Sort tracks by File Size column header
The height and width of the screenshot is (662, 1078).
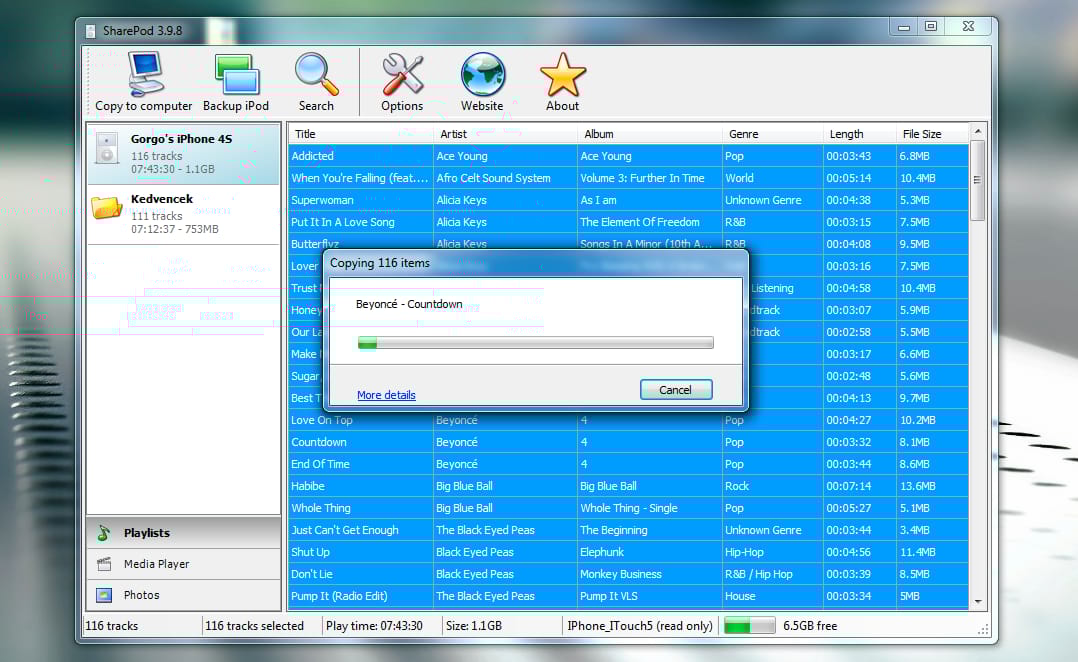tap(933, 134)
